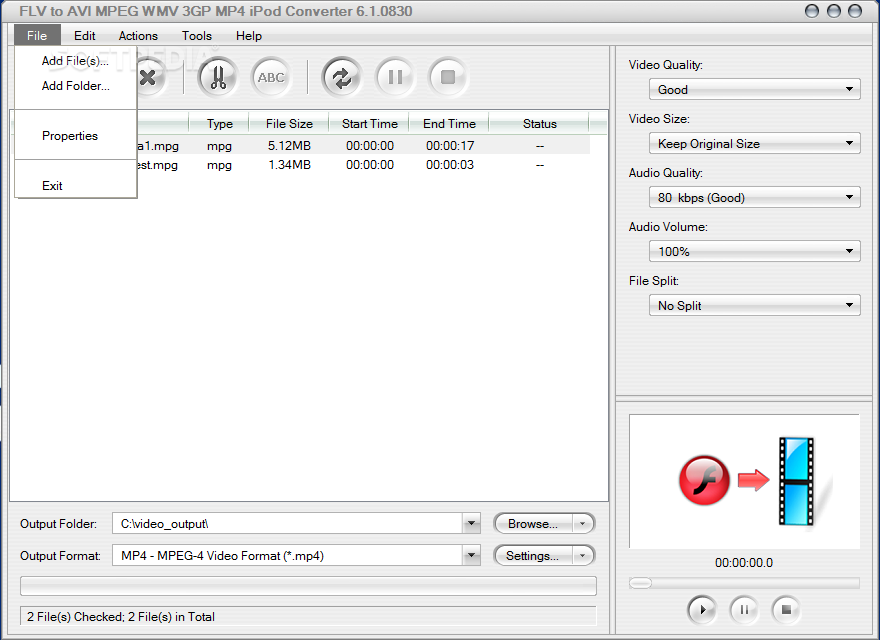Click the Browse... button

(533, 523)
